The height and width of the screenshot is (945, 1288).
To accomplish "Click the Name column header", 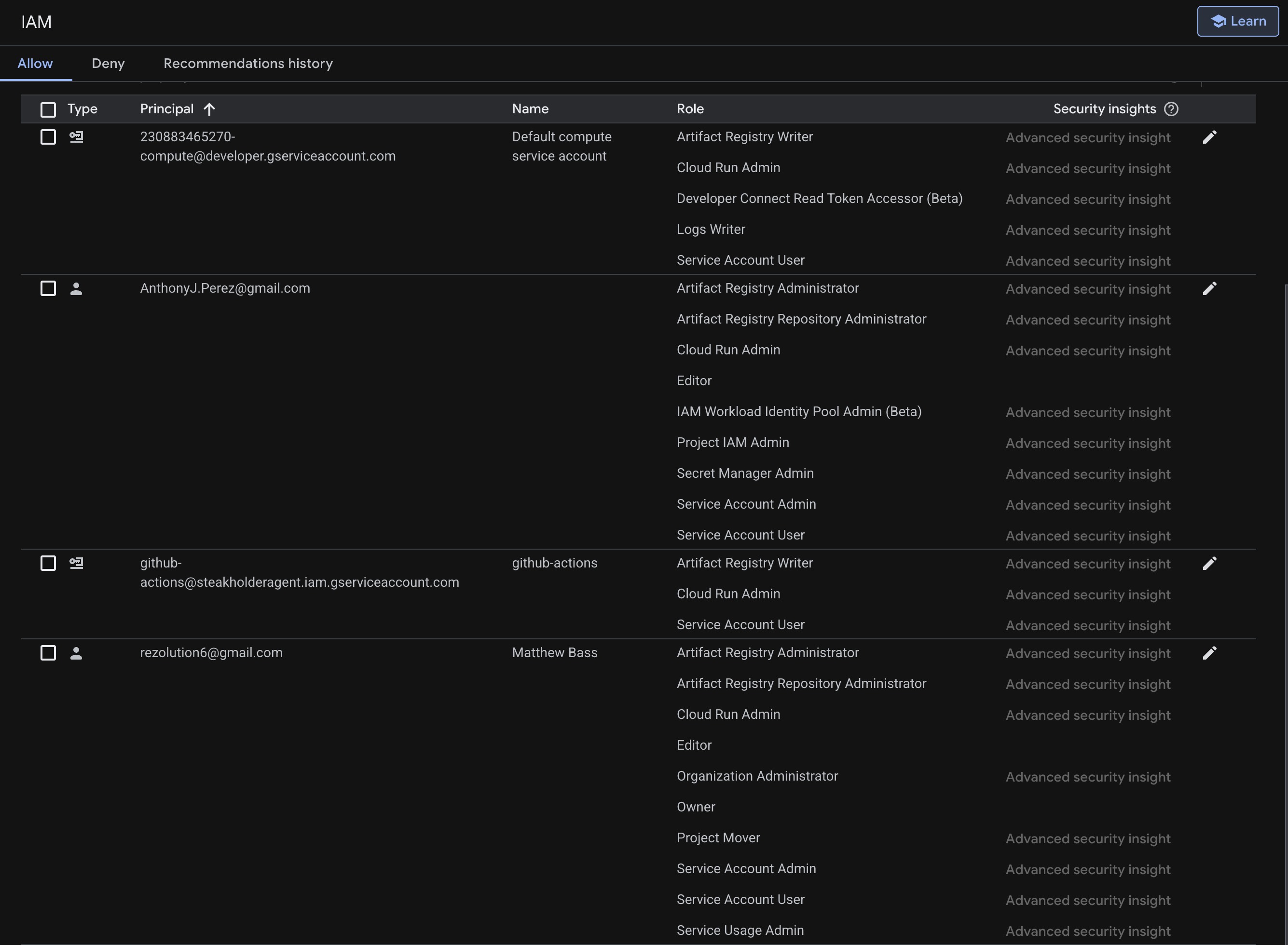I will pyautogui.click(x=530, y=109).
